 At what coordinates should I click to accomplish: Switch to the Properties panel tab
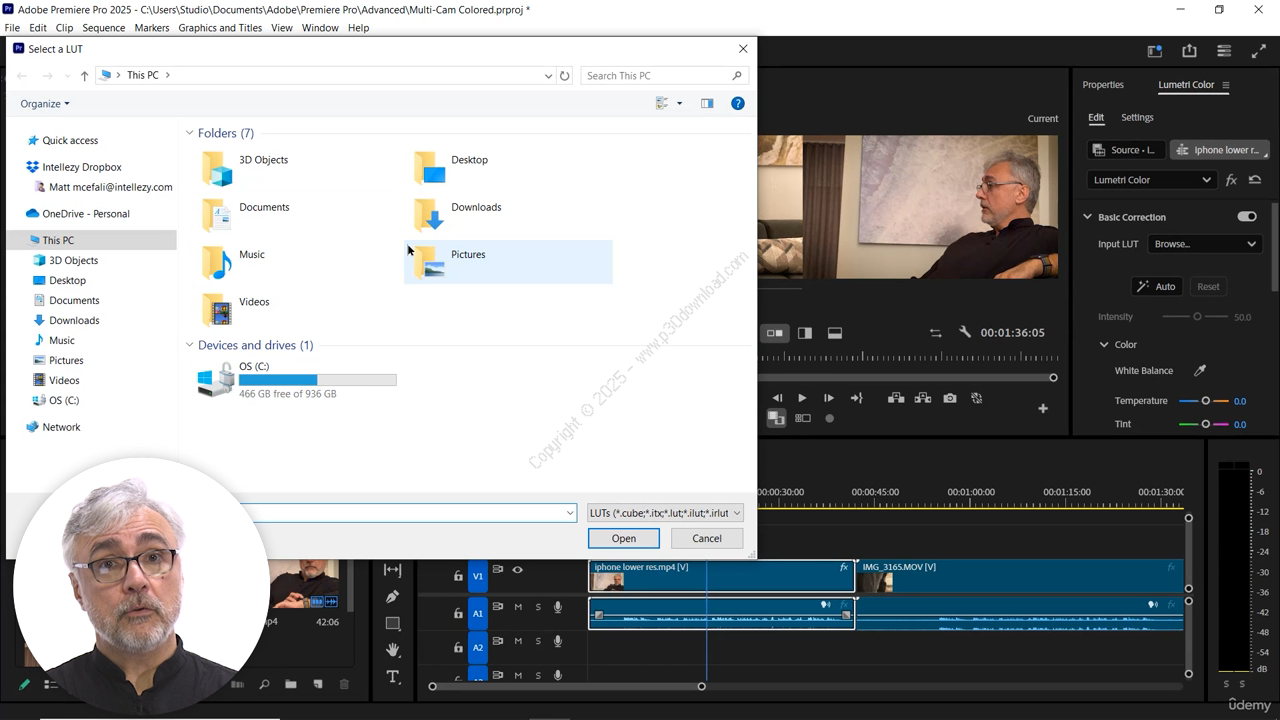click(1103, 85)
